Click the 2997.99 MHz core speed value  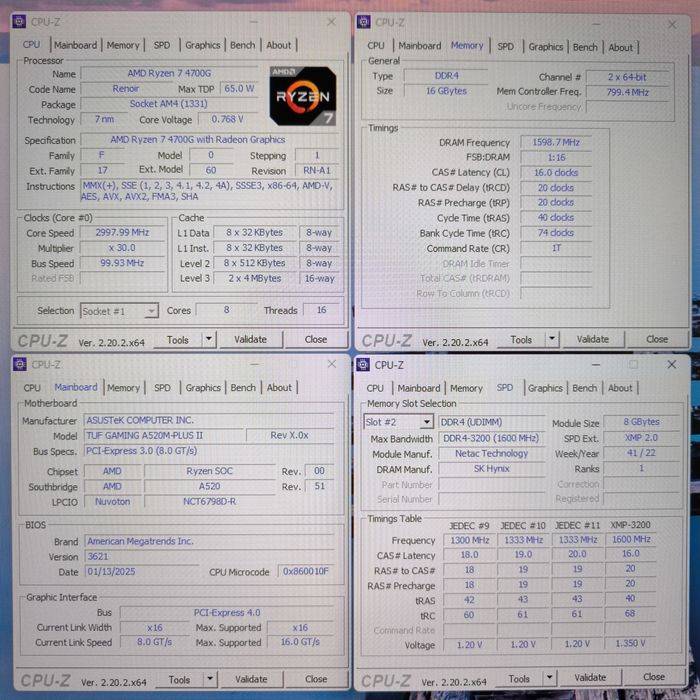point(122,233)
